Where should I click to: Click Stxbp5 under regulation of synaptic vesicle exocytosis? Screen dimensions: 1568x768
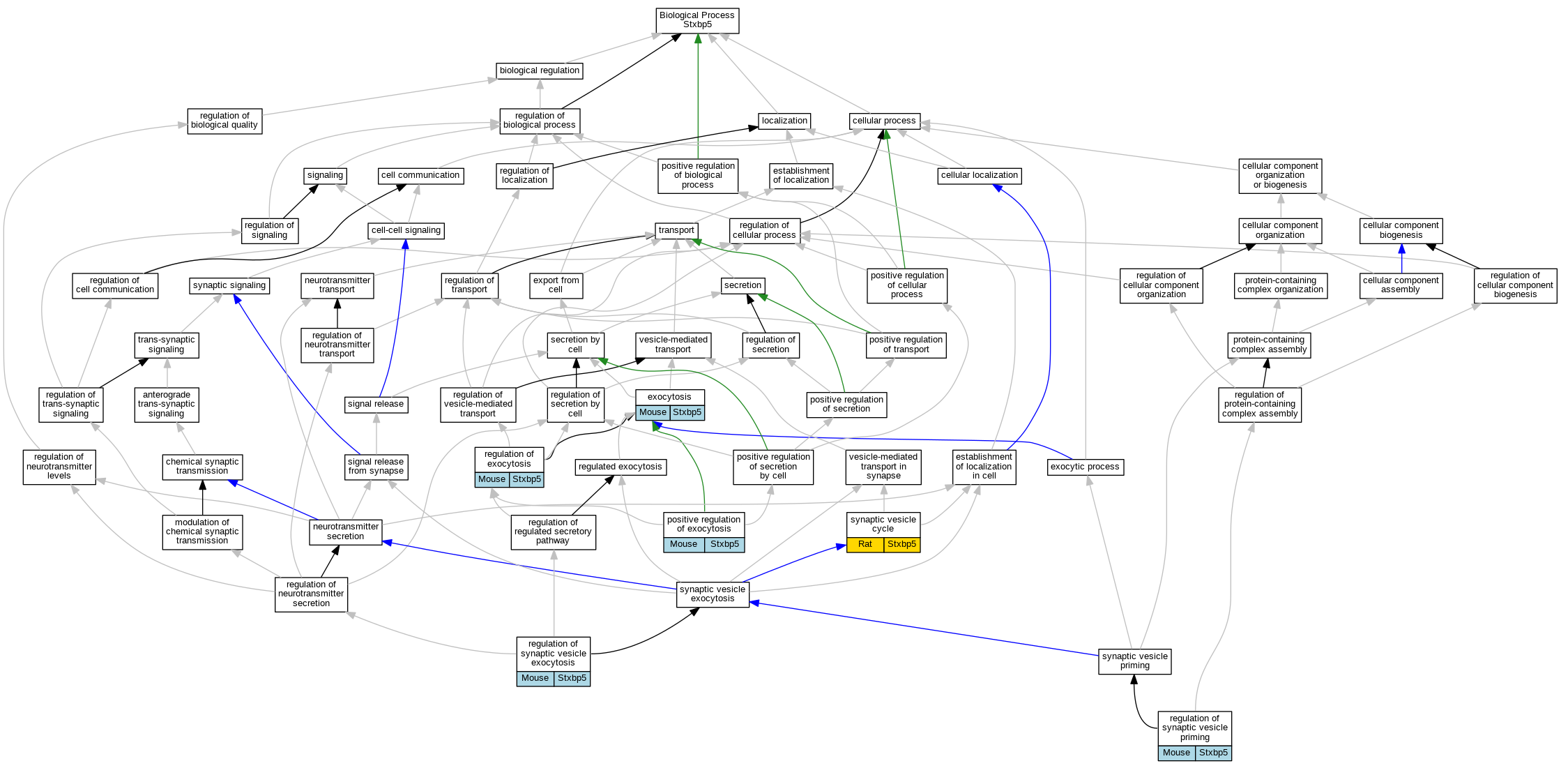coord(572,679)
